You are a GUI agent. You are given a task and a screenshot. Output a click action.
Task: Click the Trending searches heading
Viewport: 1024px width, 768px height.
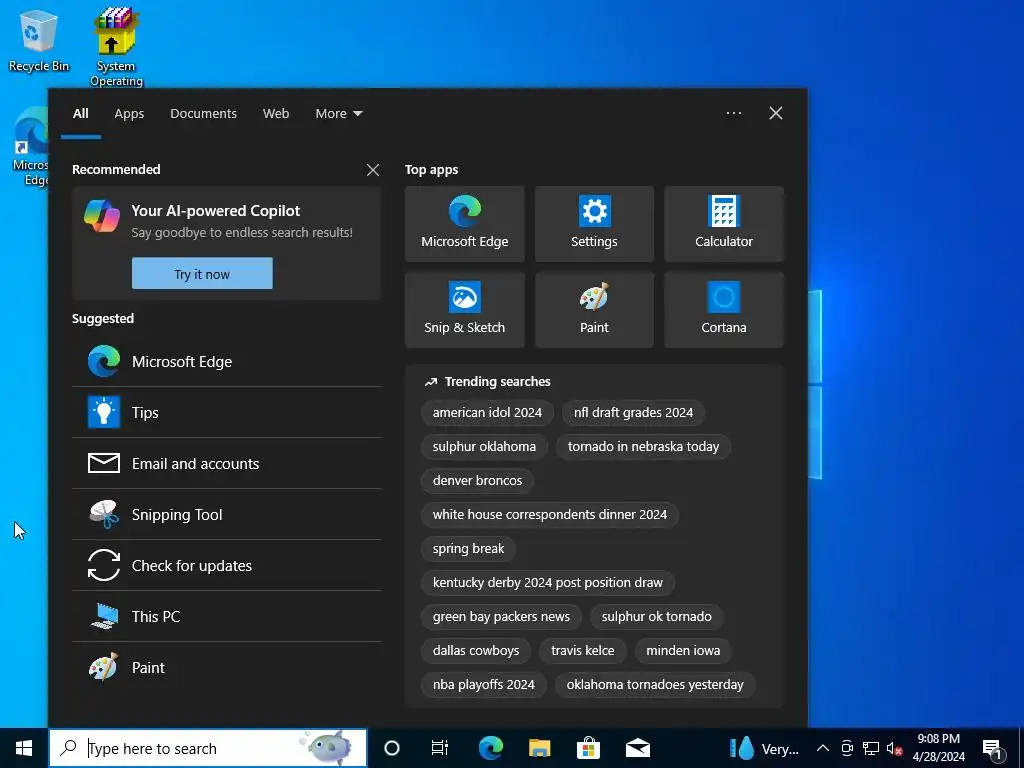[498, 381]
